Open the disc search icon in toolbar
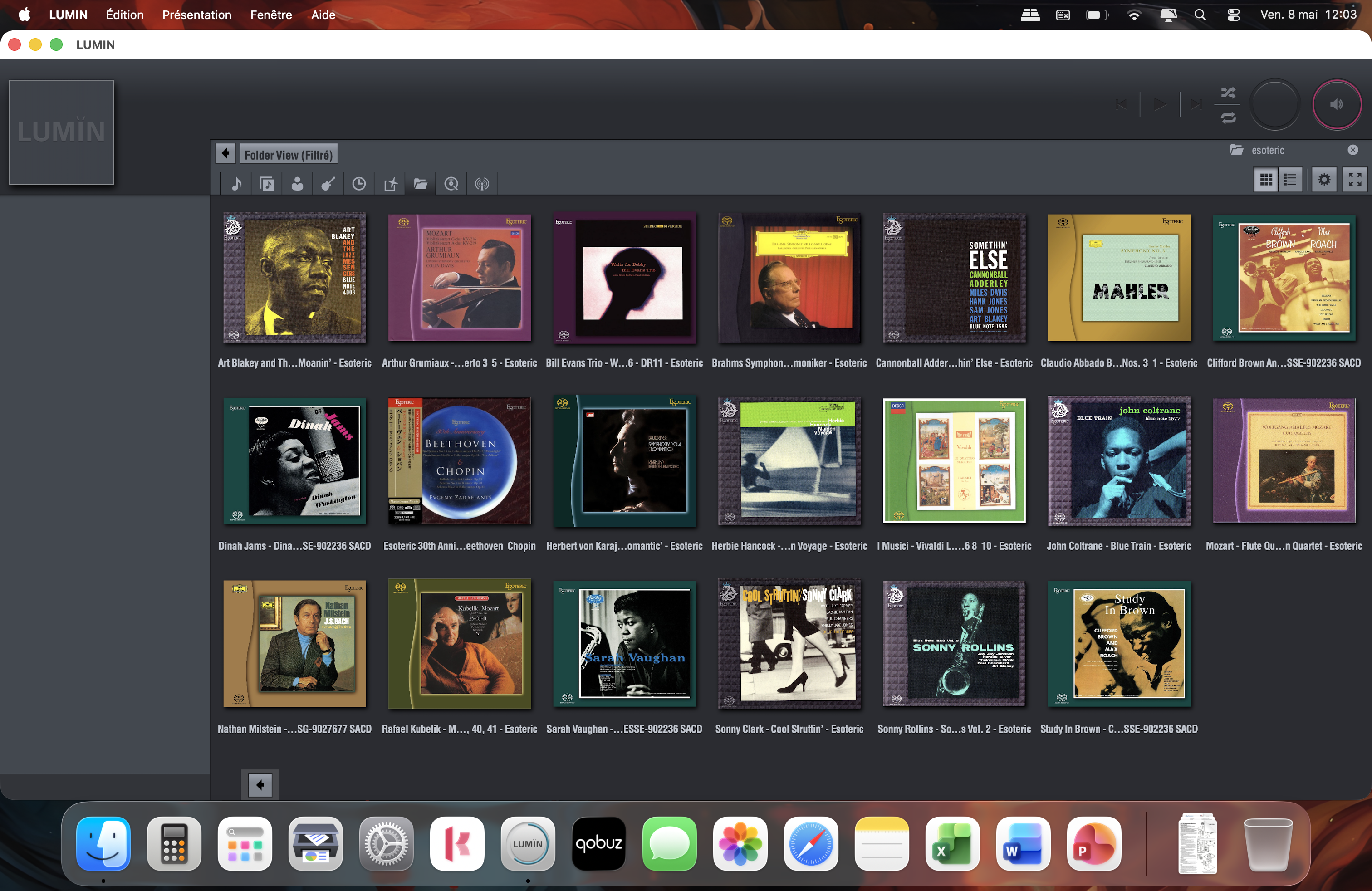Image resolution: width=1372 pixels, height=891 pixels. [x=451, y=184]
